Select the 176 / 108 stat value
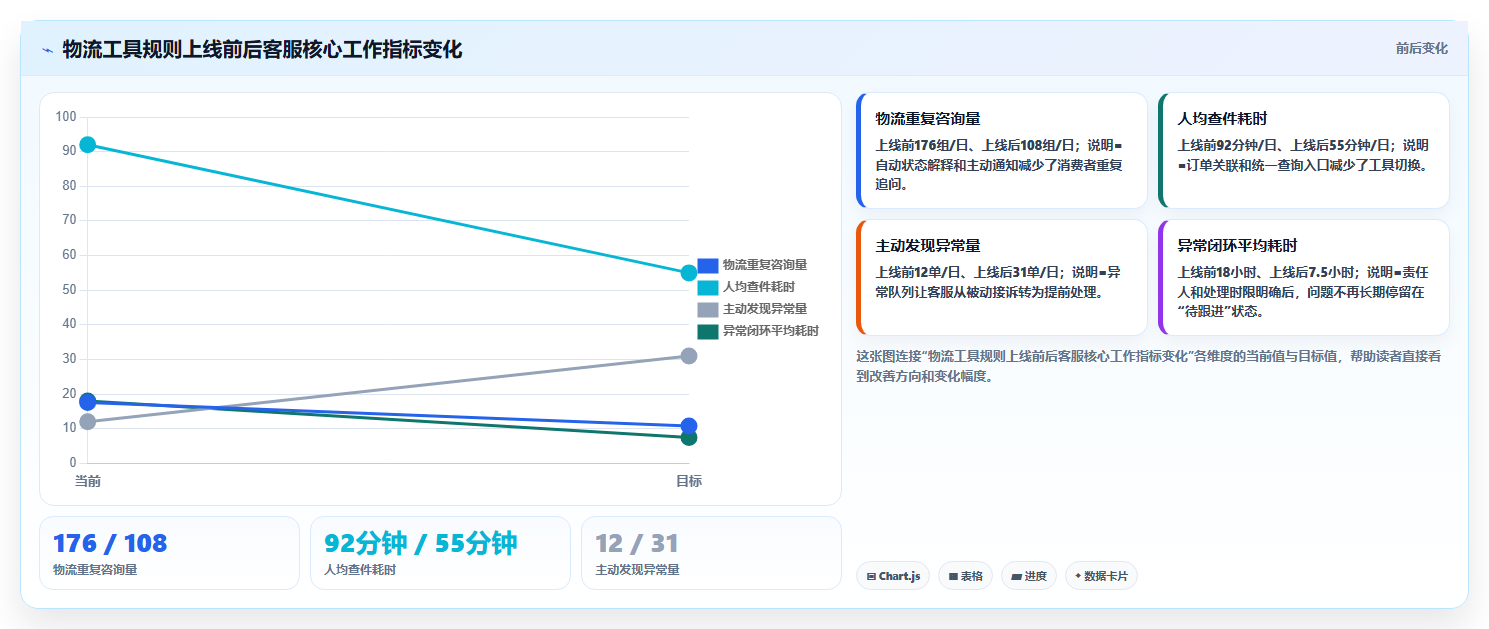 tap(110, 544)
